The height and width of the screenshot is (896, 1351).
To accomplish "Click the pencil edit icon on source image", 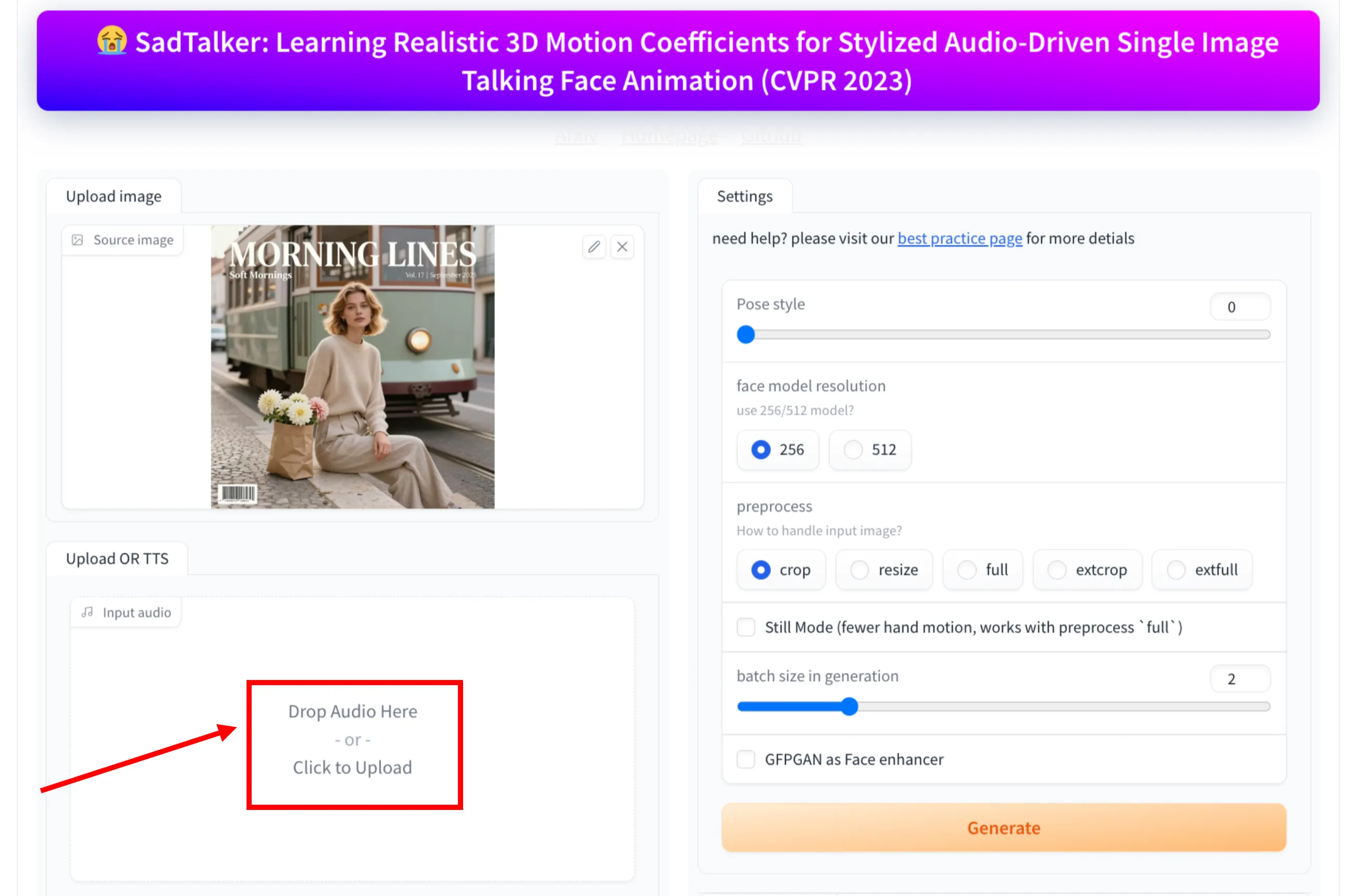I will pyautogui.click(x=594, y=247).
